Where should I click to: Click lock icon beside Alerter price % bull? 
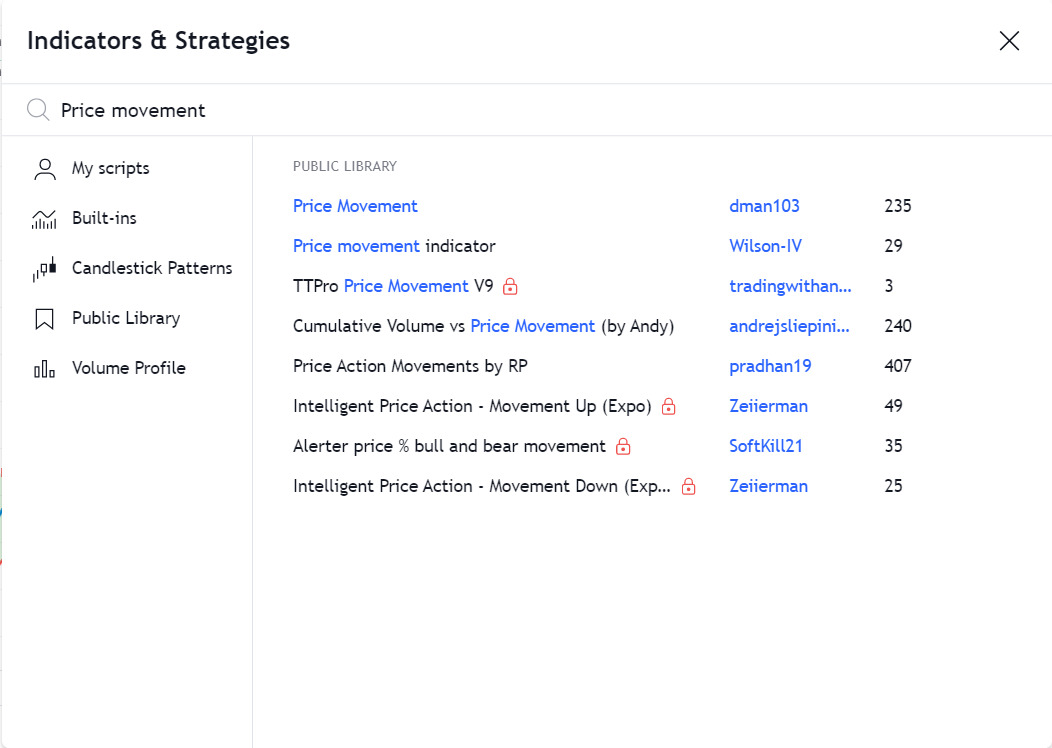[623, 447]
